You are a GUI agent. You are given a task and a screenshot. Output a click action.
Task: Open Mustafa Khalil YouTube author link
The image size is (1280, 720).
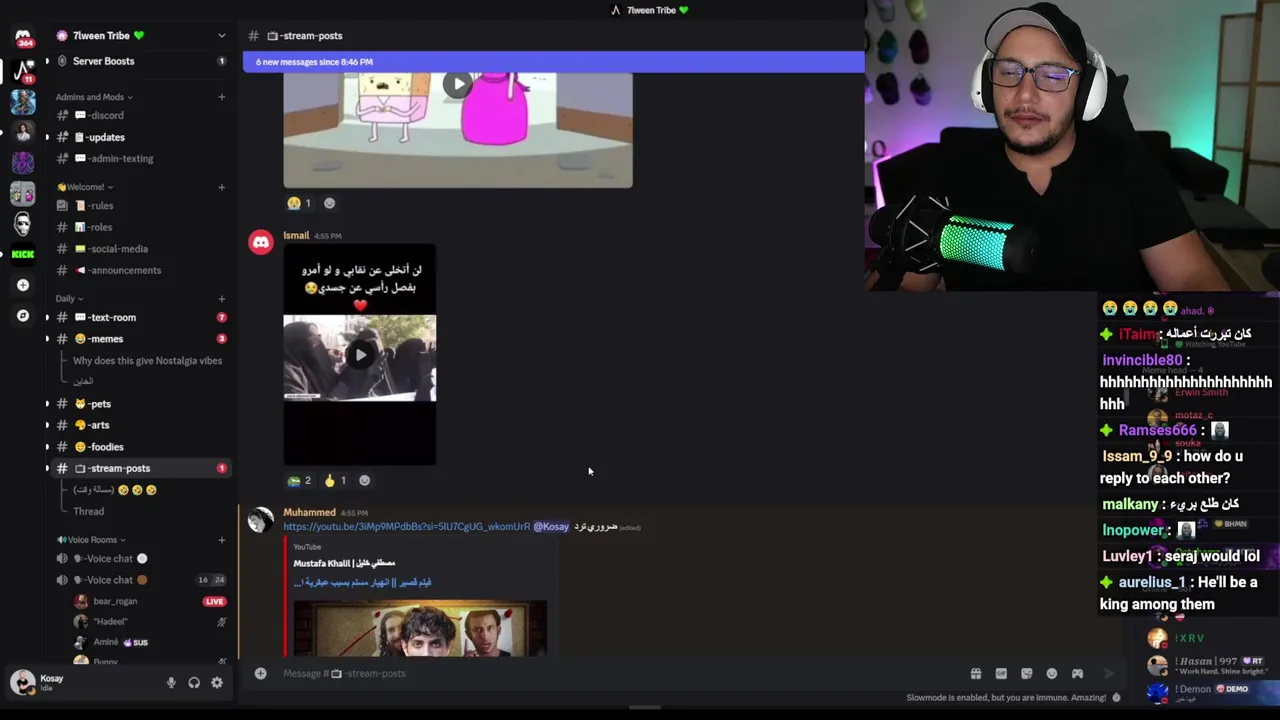344,564
